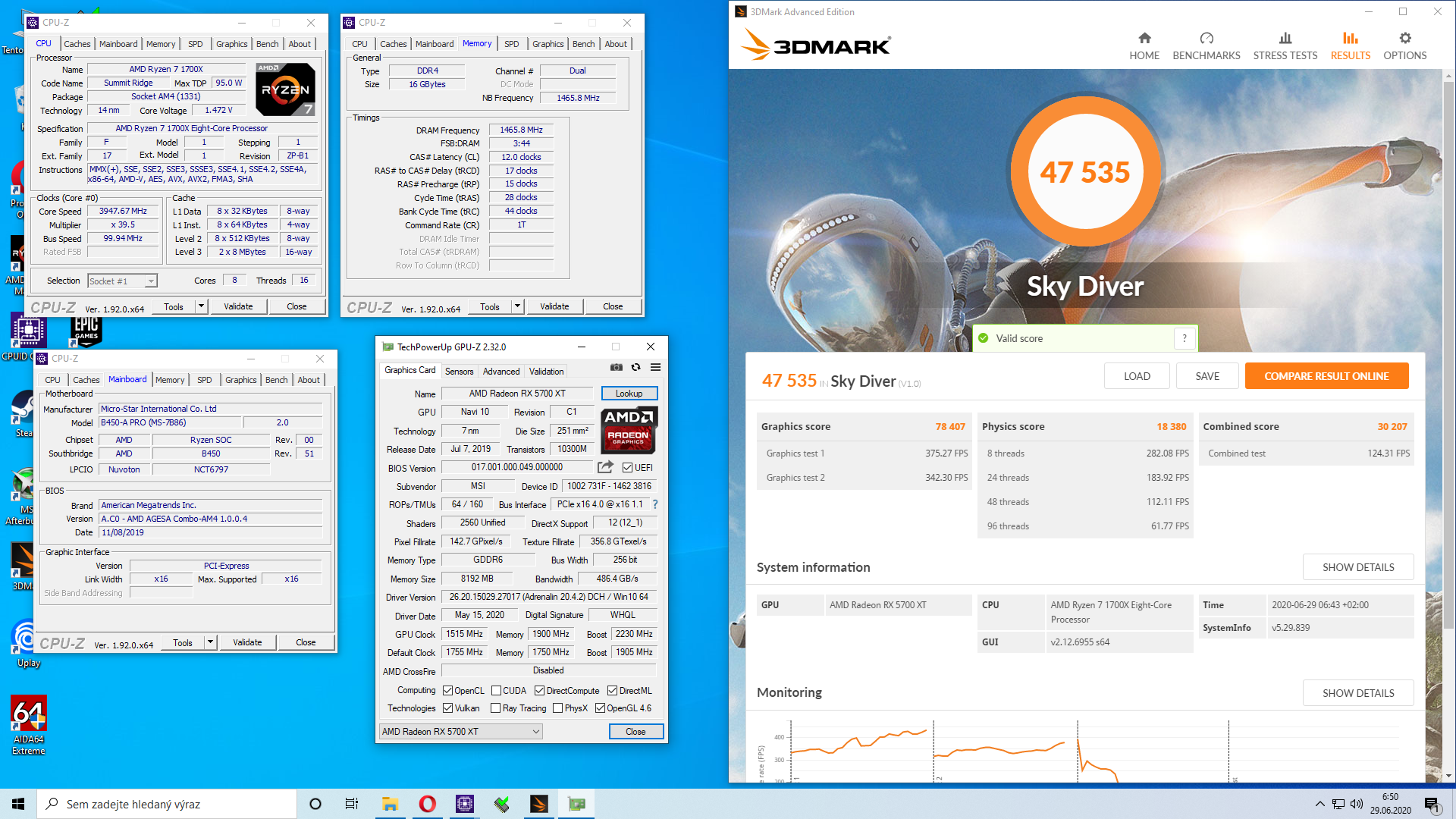Viewport: 1456px width, 819px height.
Task: Toggle the DirectCompute checkbox
Action: coord(539,691)
